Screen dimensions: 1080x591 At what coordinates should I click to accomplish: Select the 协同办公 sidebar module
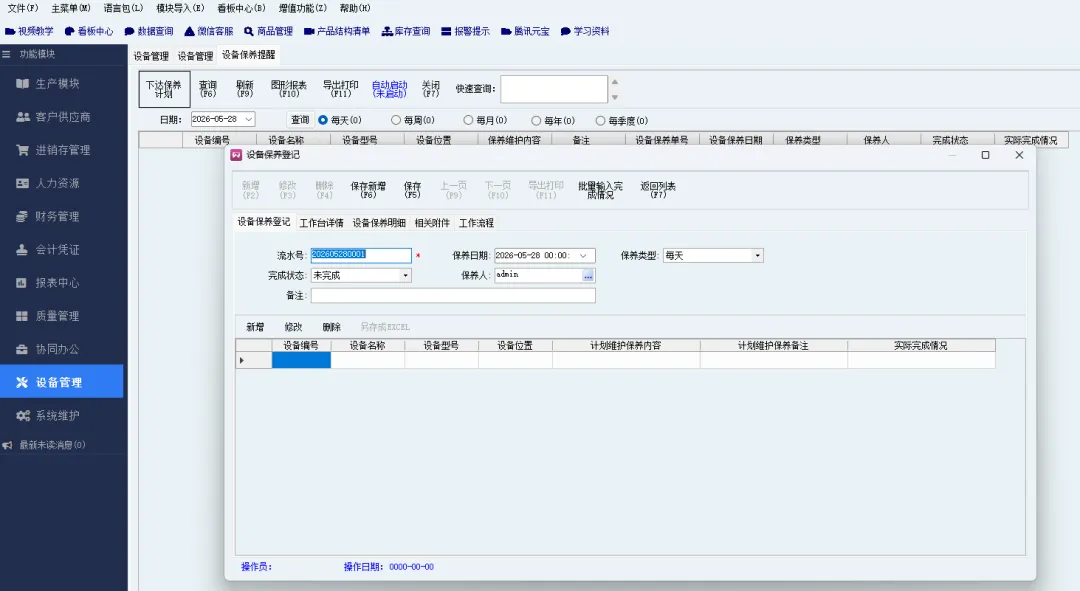click(61, 349)
